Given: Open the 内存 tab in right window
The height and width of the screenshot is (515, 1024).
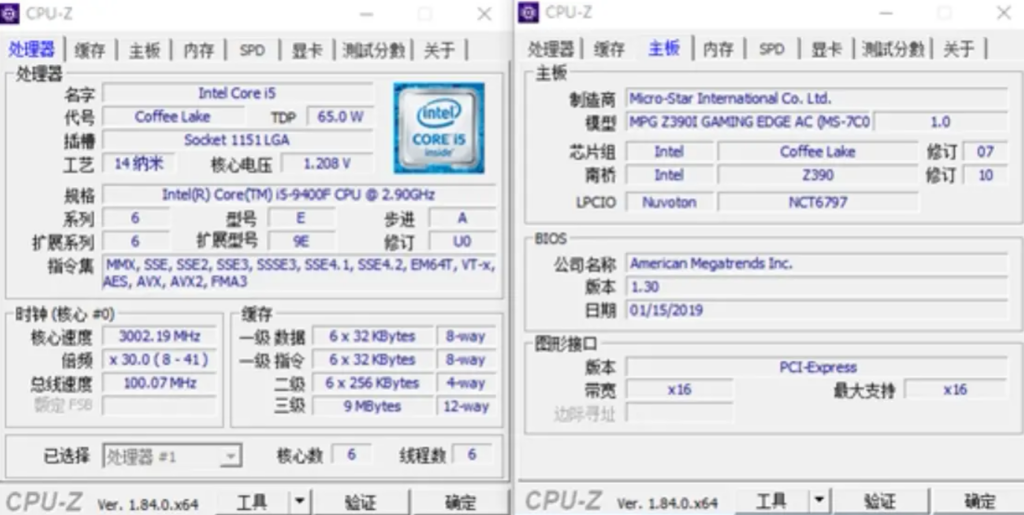Looking at the screenshot, I should (x=718, y=49).
